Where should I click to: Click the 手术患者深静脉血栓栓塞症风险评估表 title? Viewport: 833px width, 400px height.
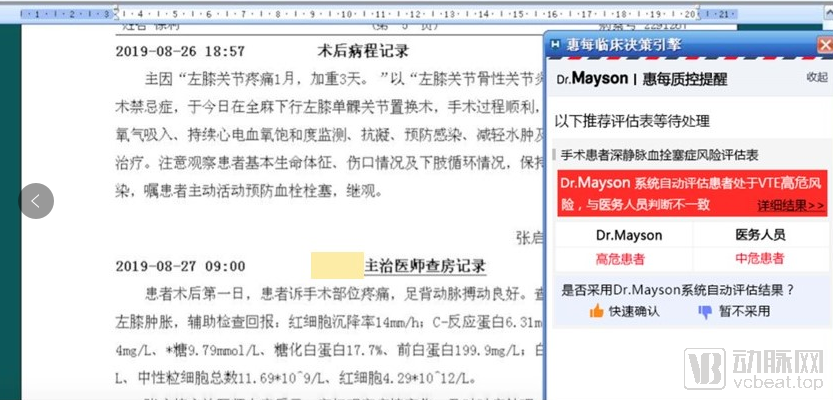[659, 155]
